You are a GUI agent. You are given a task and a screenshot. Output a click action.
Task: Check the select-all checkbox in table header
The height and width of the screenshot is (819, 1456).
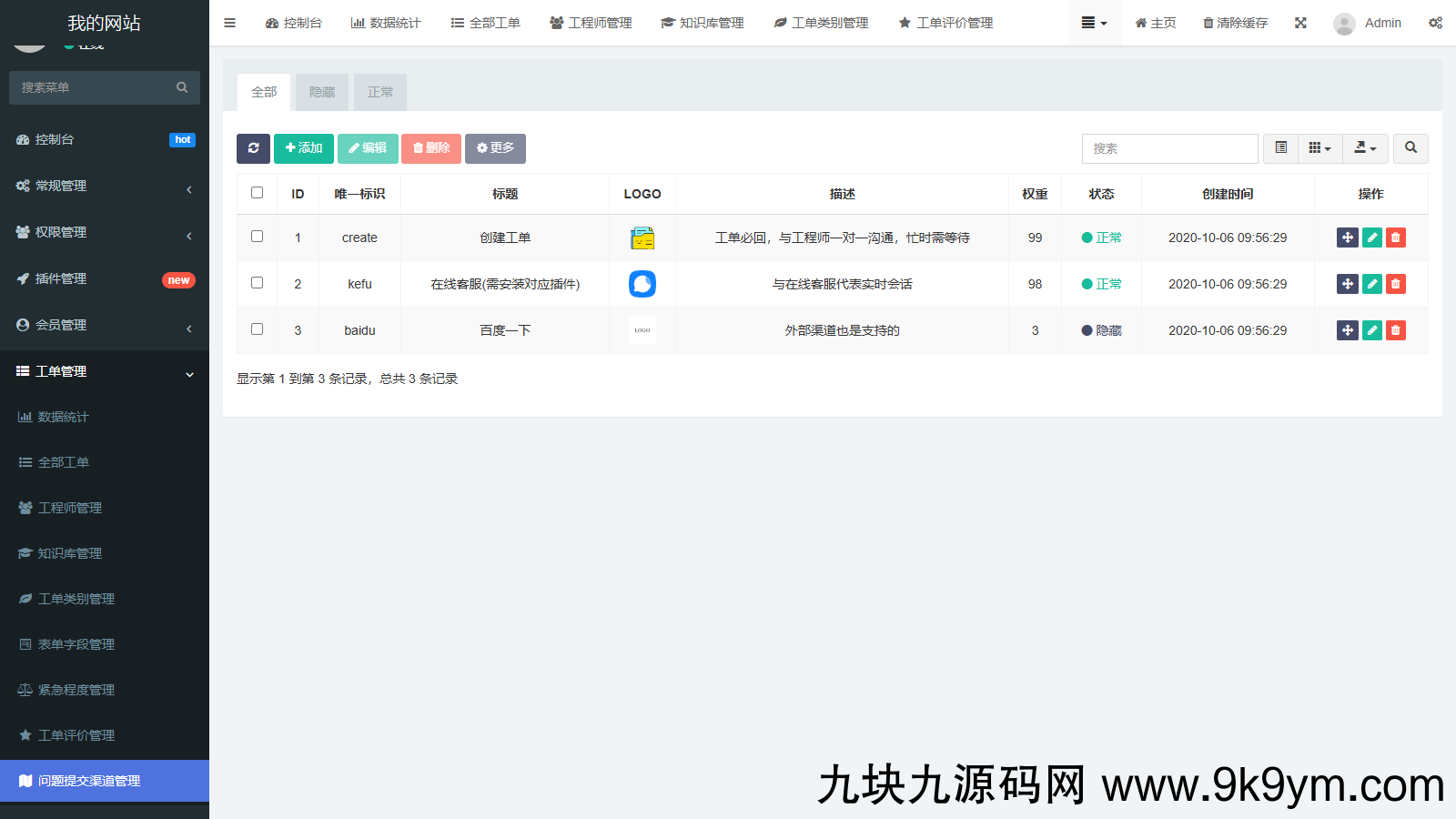pyautogui.click(x=257, y=193)
